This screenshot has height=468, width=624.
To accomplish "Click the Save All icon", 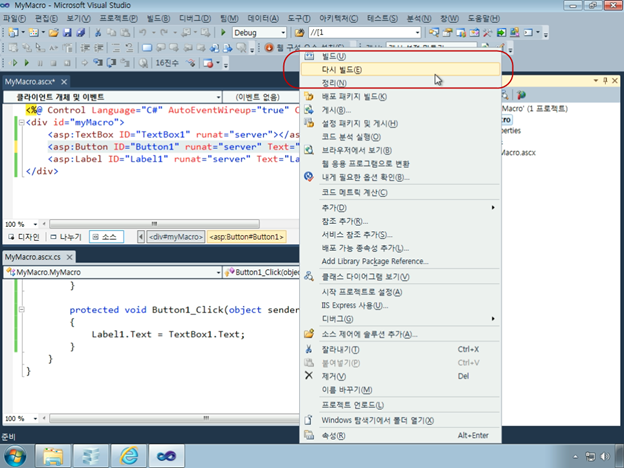I will click(81, 32).
